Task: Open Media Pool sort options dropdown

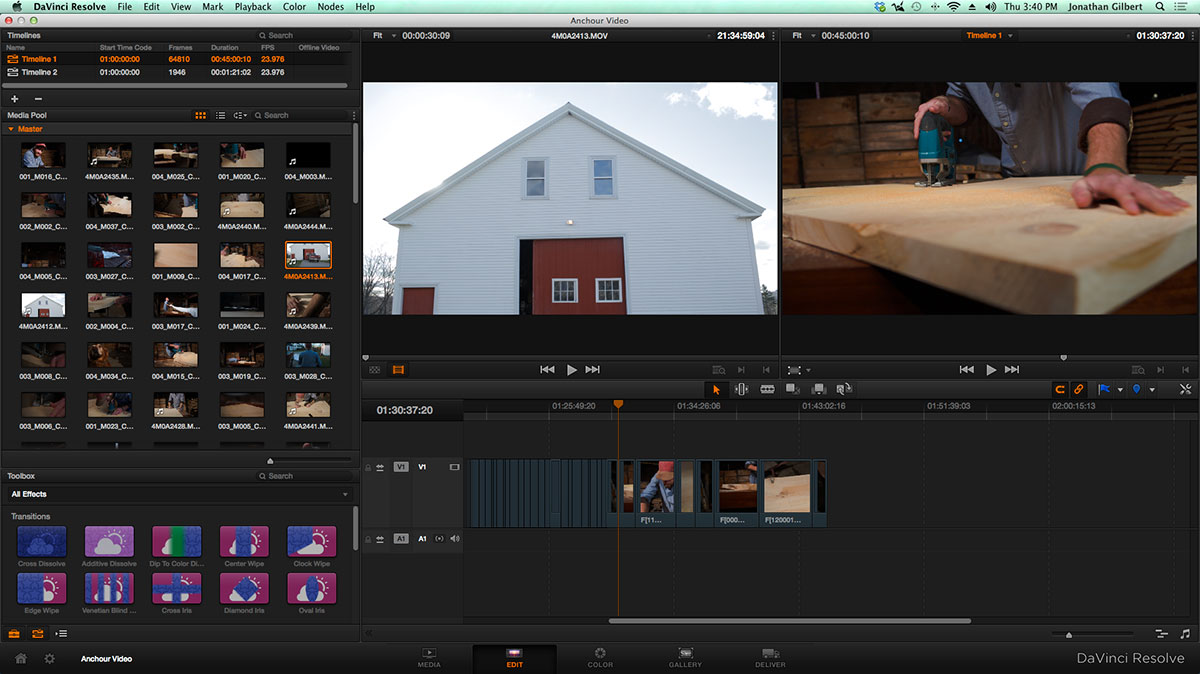Action: point(240,116)
